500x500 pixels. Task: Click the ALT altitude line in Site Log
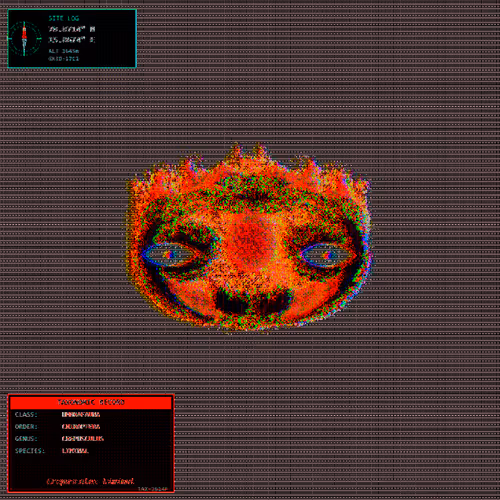pos(64,51)
